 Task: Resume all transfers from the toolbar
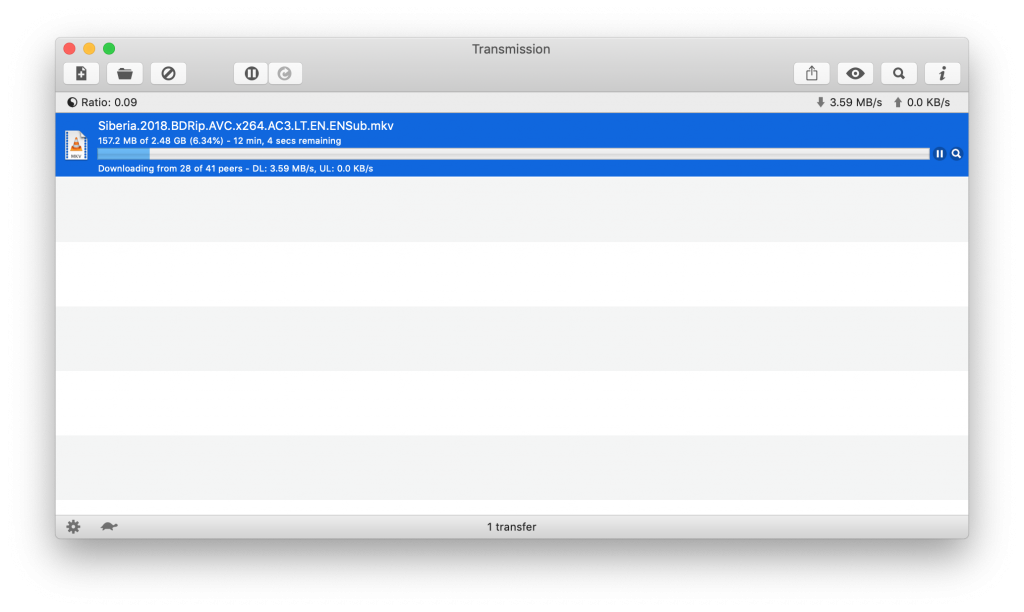[285, 73]
